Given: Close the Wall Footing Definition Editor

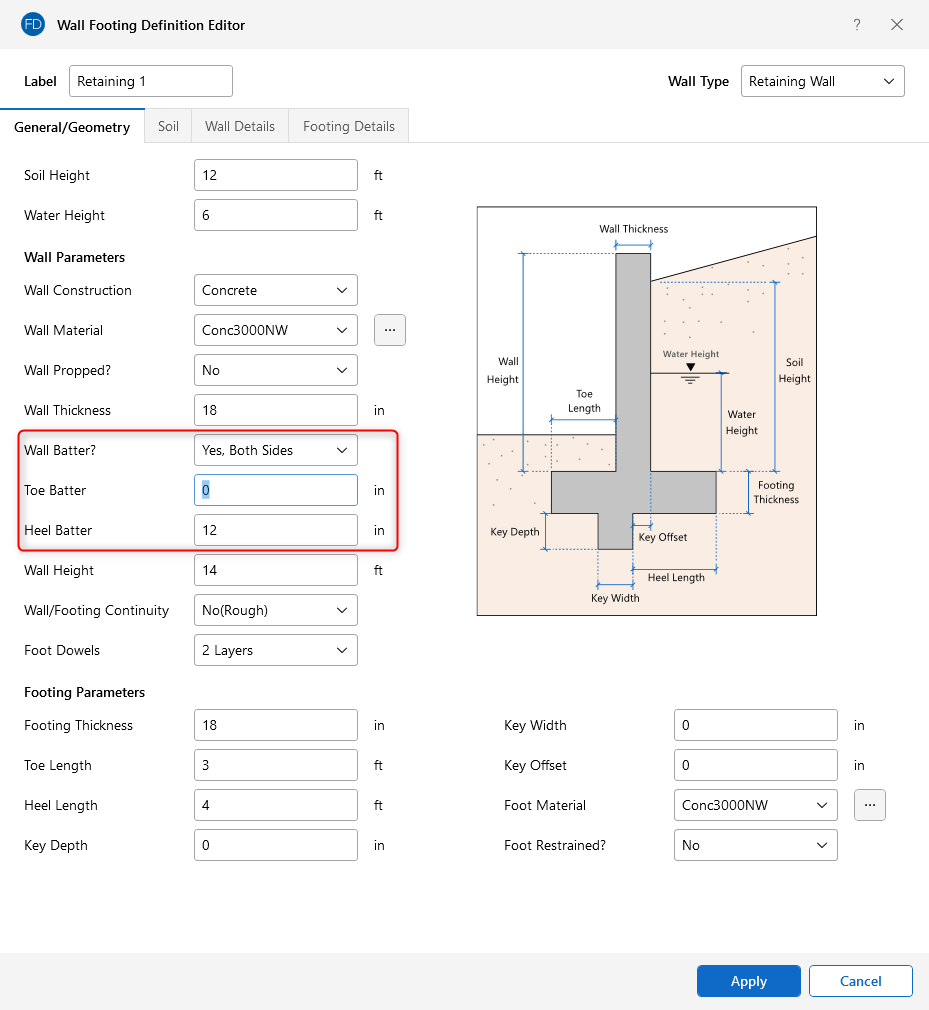Looking at the screenshot, I should click(x=897, y=25).
